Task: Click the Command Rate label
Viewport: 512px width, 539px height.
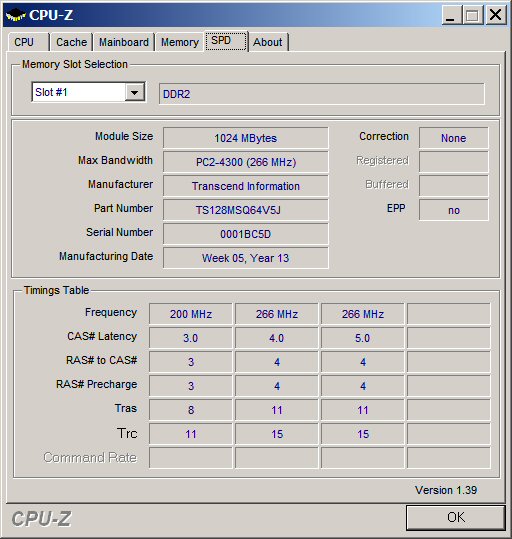Action: (90, 458)
